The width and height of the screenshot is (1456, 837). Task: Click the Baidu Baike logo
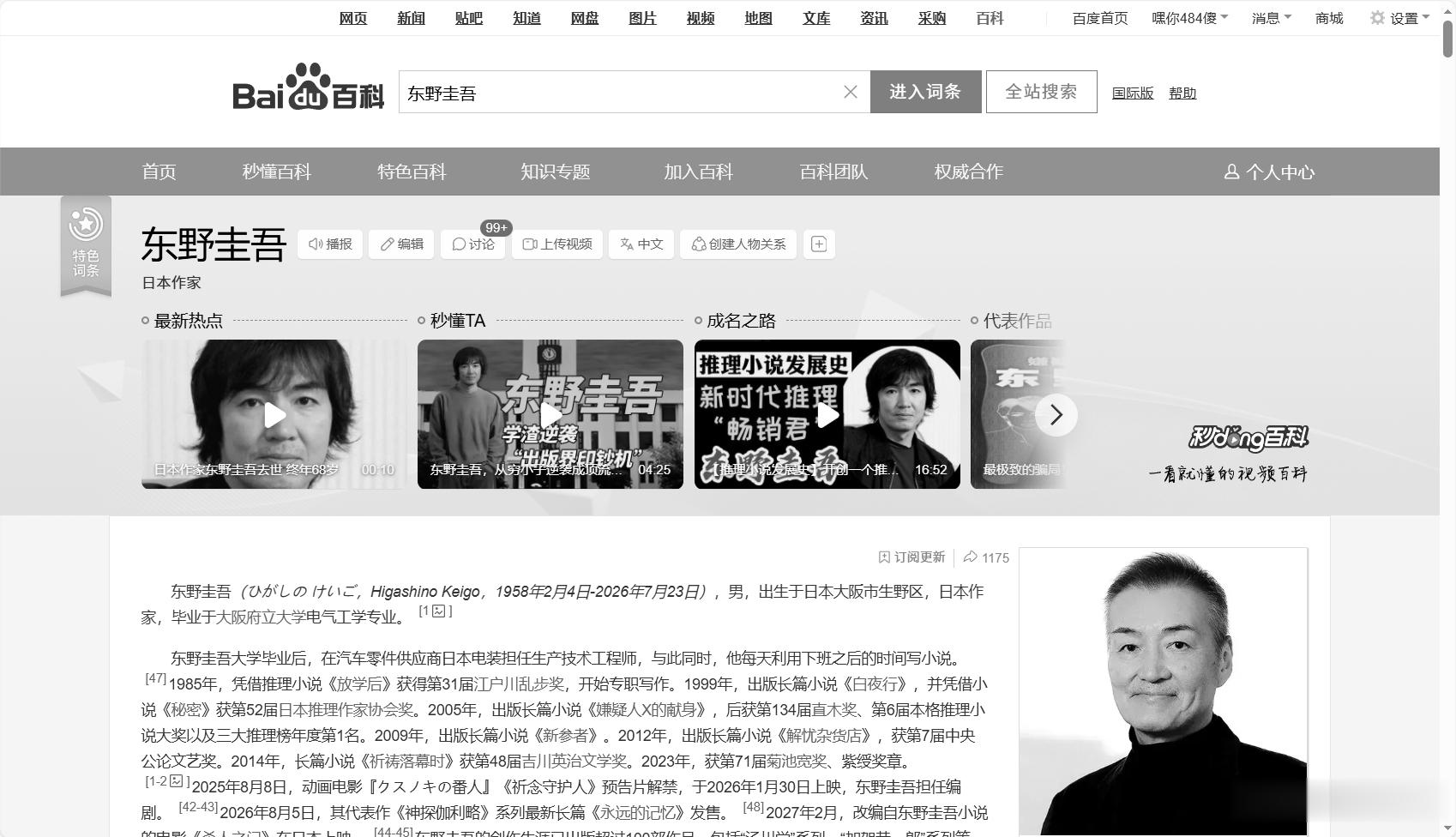[309, 87]
